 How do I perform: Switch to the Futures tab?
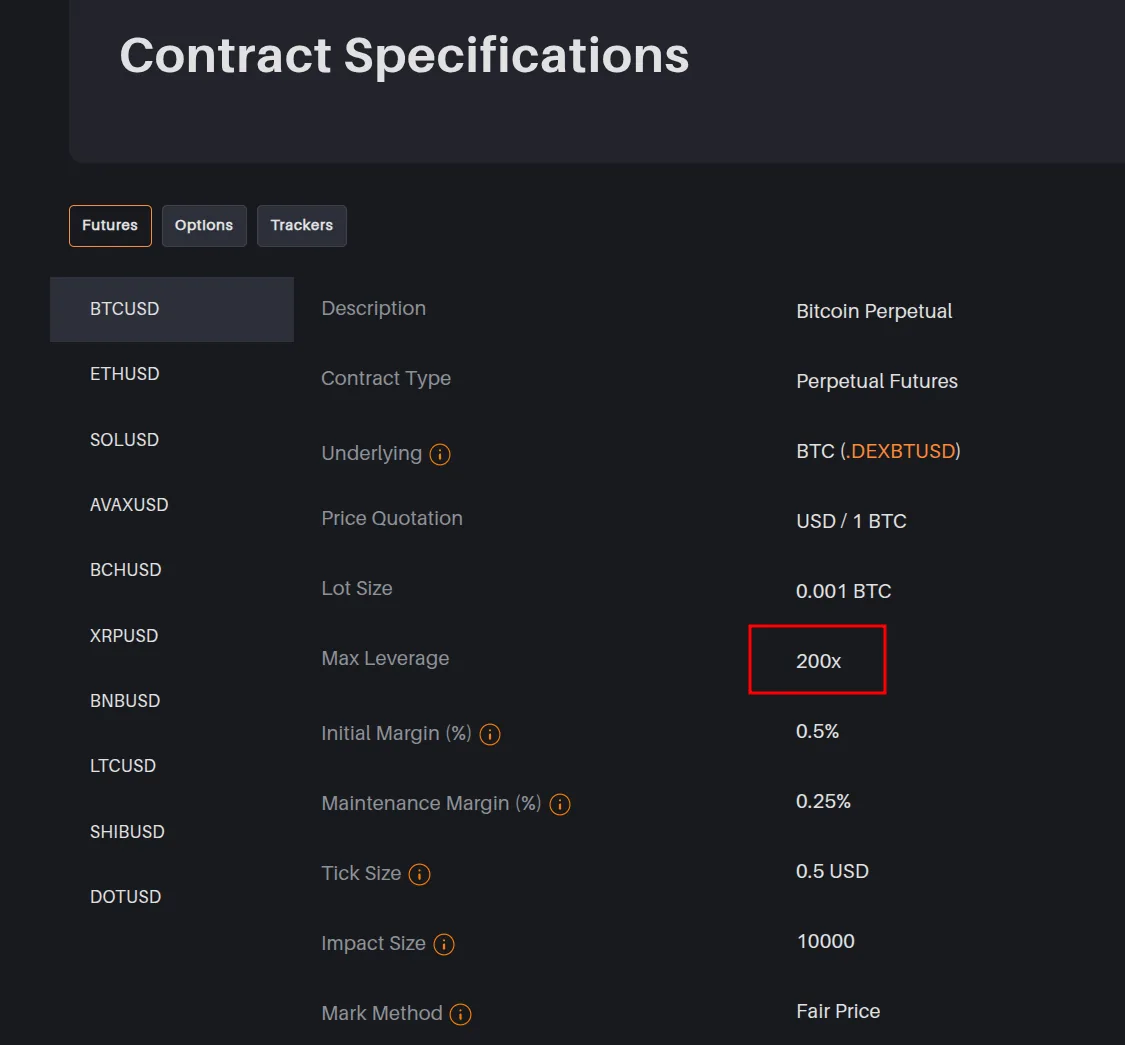(x=110, y=226)
